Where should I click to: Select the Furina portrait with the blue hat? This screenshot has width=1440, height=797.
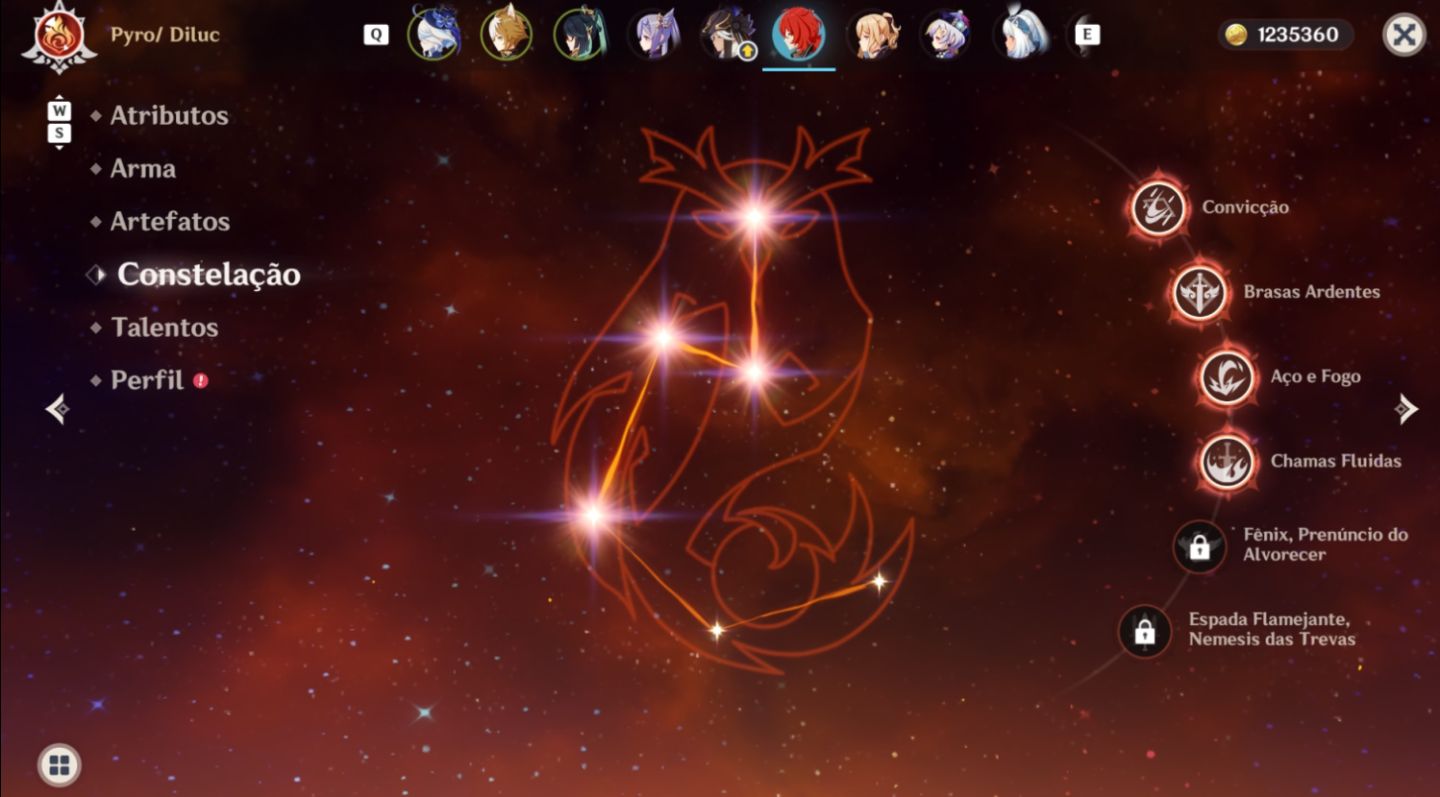pyautogui.click(x=434, y=34)
